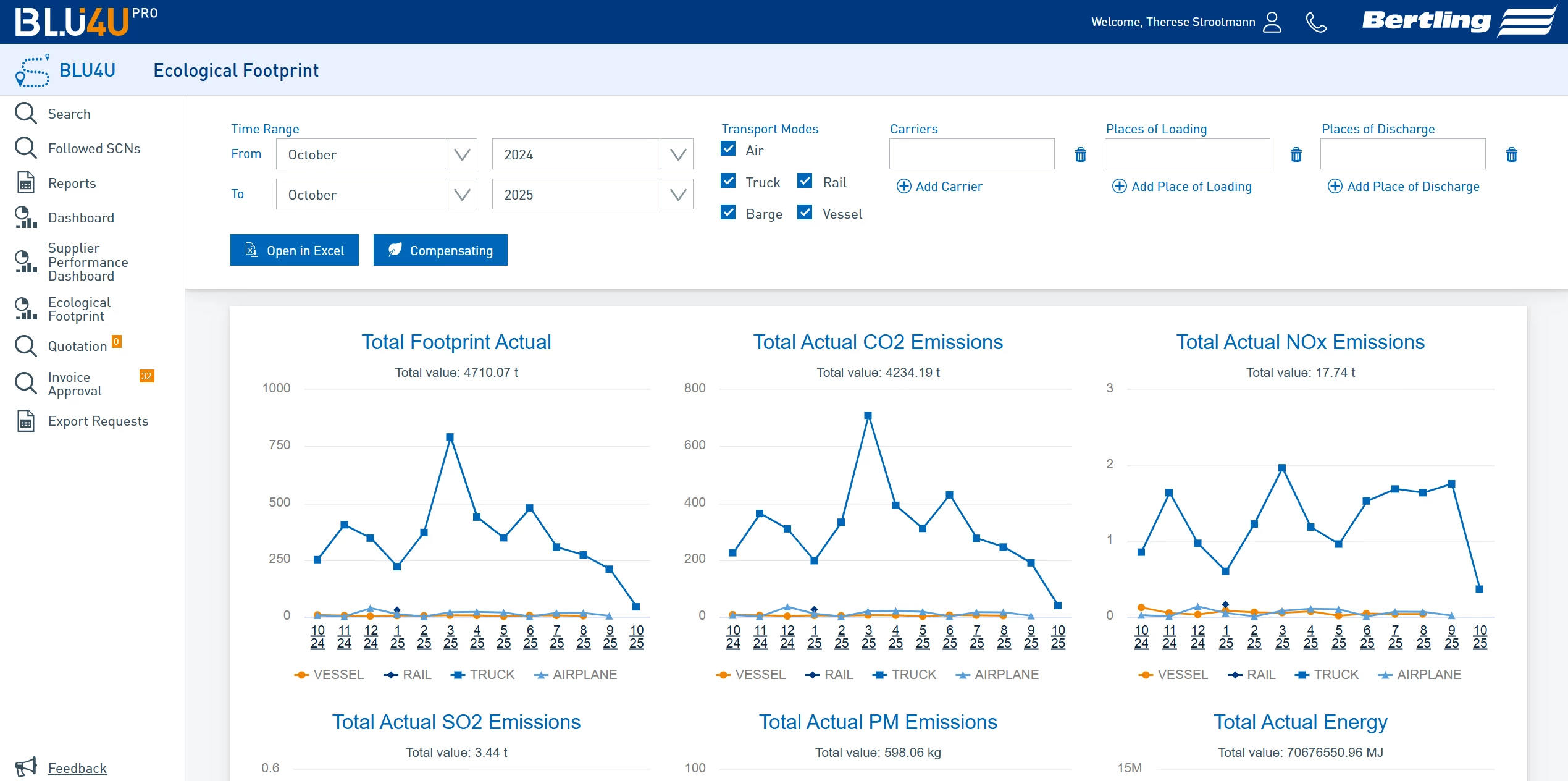Click the Feedback megaphone icon

click(x=26, y=767)
